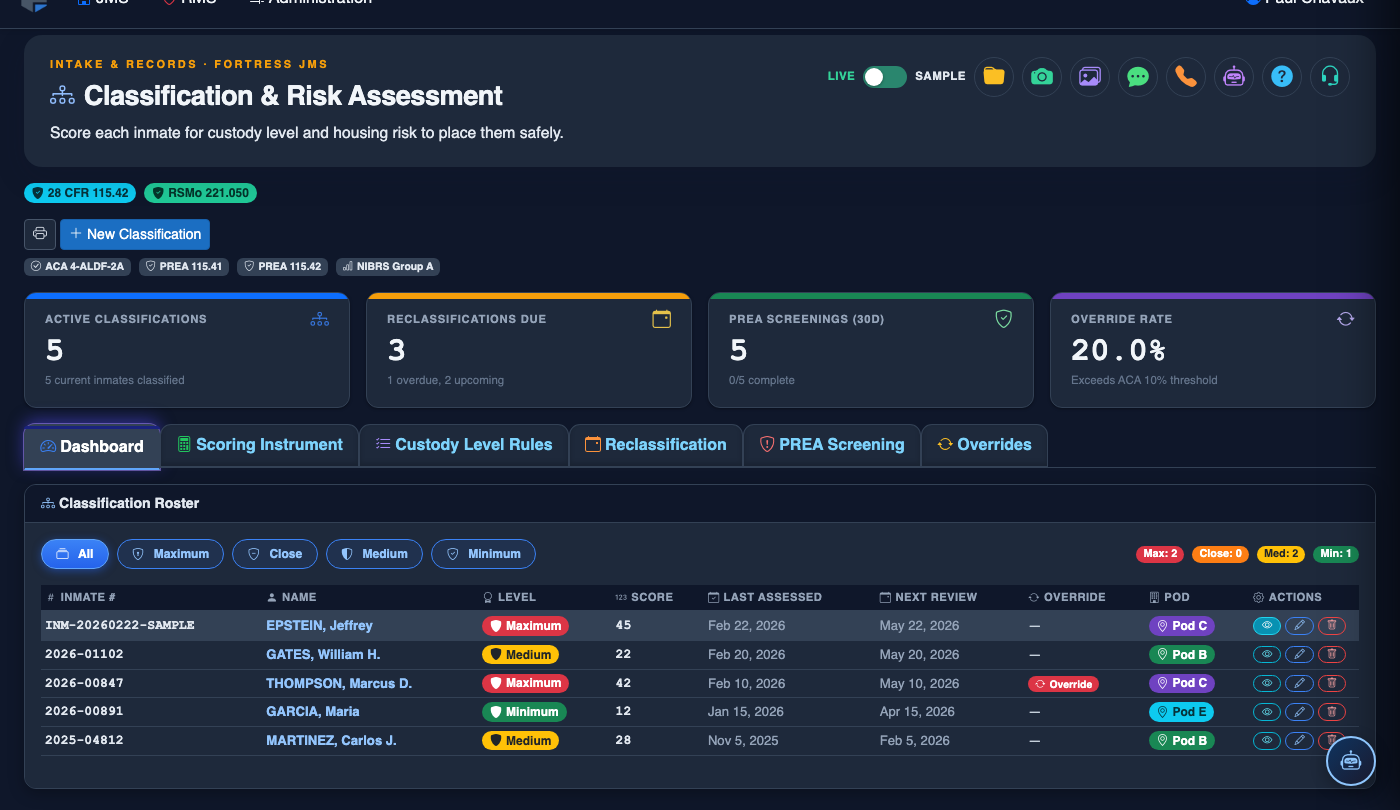Filter roster by Maximum level
1400x810 pixels.
click(170, 554)
